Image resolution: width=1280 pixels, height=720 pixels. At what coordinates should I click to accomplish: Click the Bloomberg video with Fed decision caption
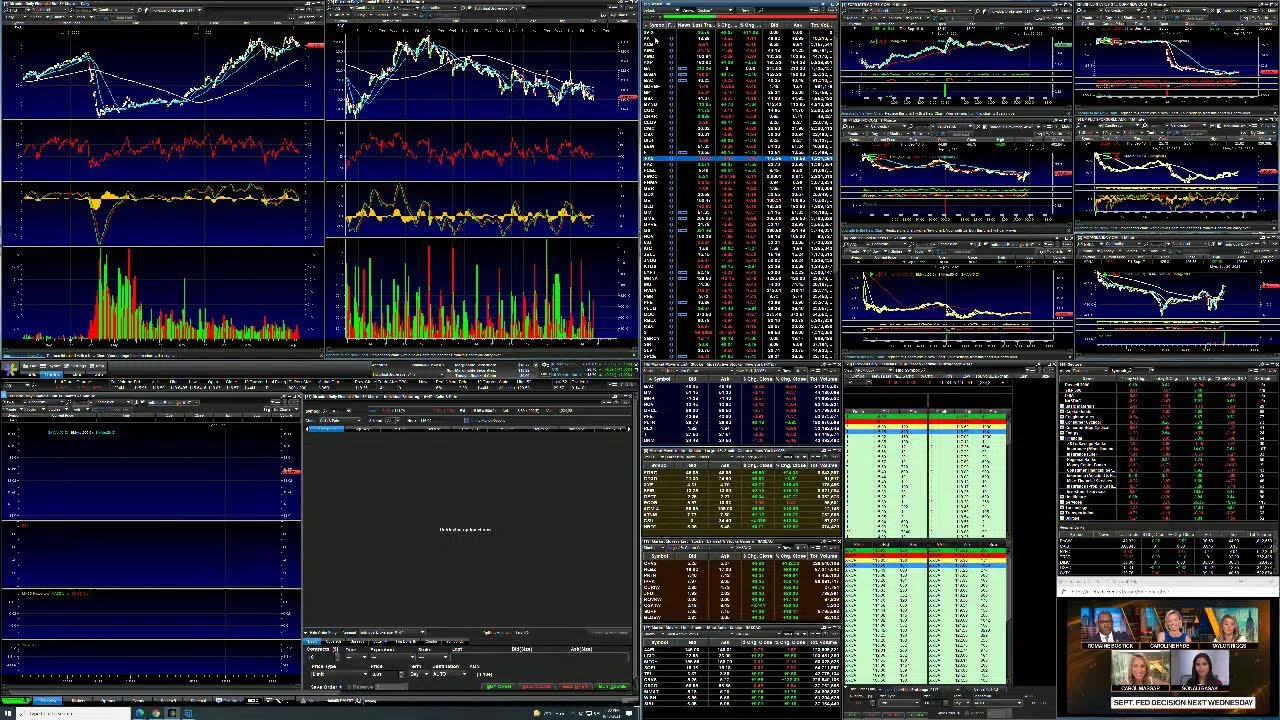coord(1169,655)
